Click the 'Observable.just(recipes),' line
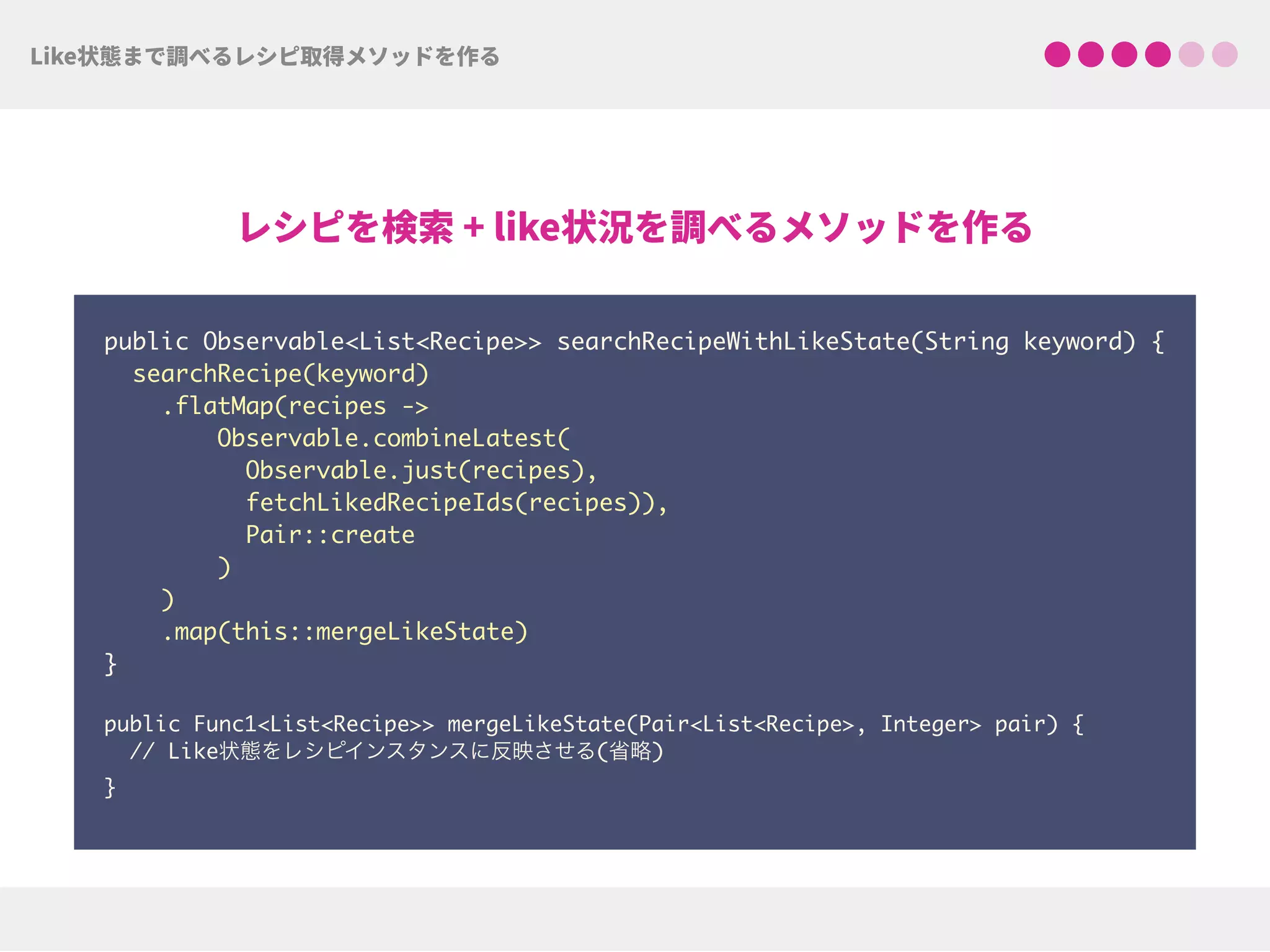This screenshot has width=1270, height=952. pos(421,471)
